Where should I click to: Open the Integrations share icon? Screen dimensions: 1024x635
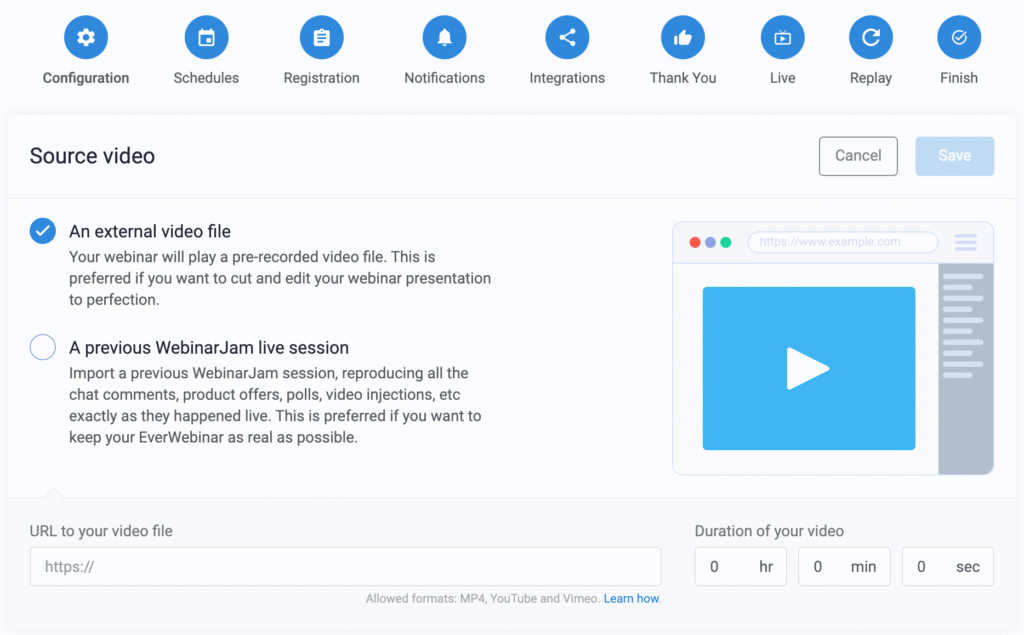[567, 37]
